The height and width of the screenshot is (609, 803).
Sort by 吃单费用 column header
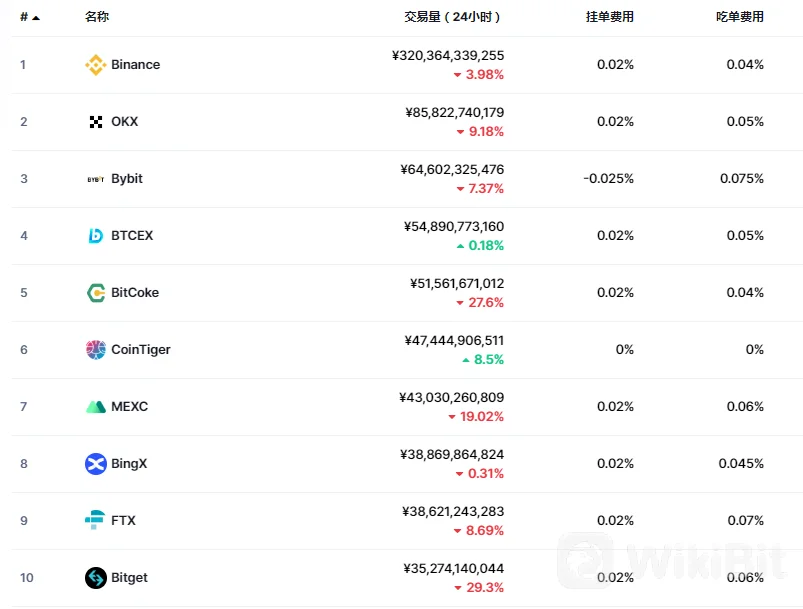[x=739, y=17]
